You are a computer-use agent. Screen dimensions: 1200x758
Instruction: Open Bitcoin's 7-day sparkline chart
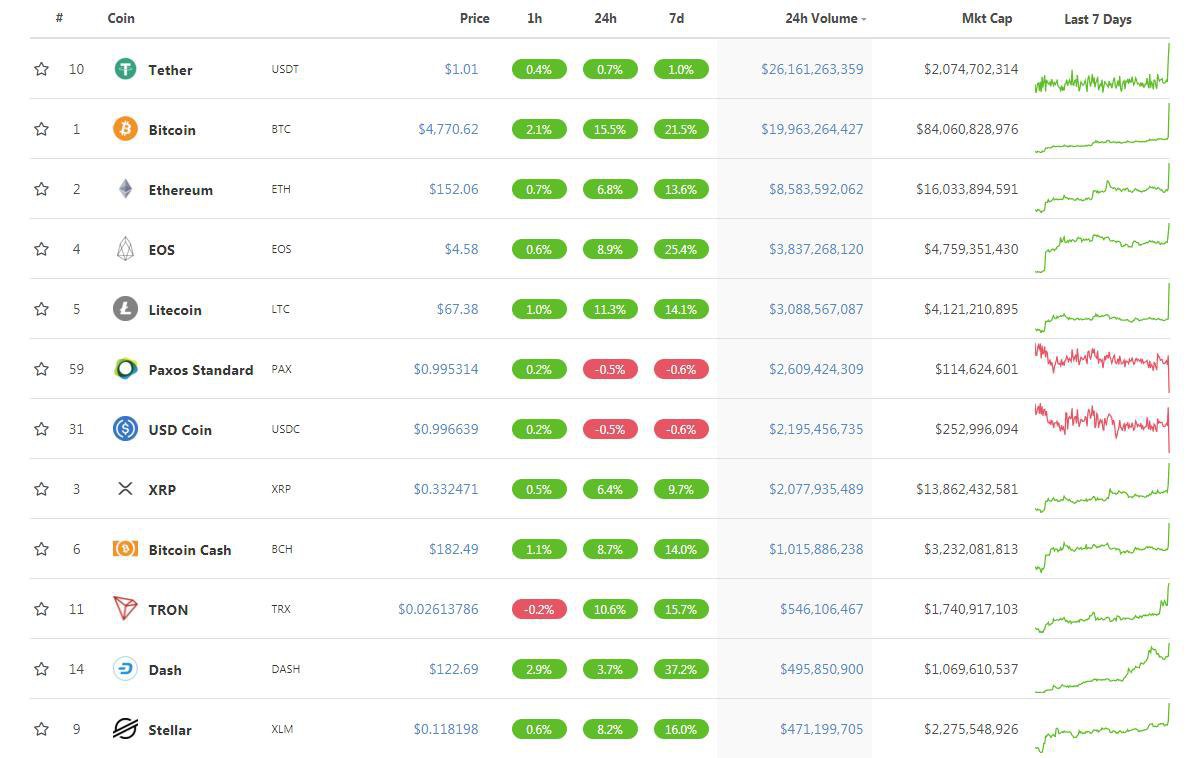click(1102, 129)
